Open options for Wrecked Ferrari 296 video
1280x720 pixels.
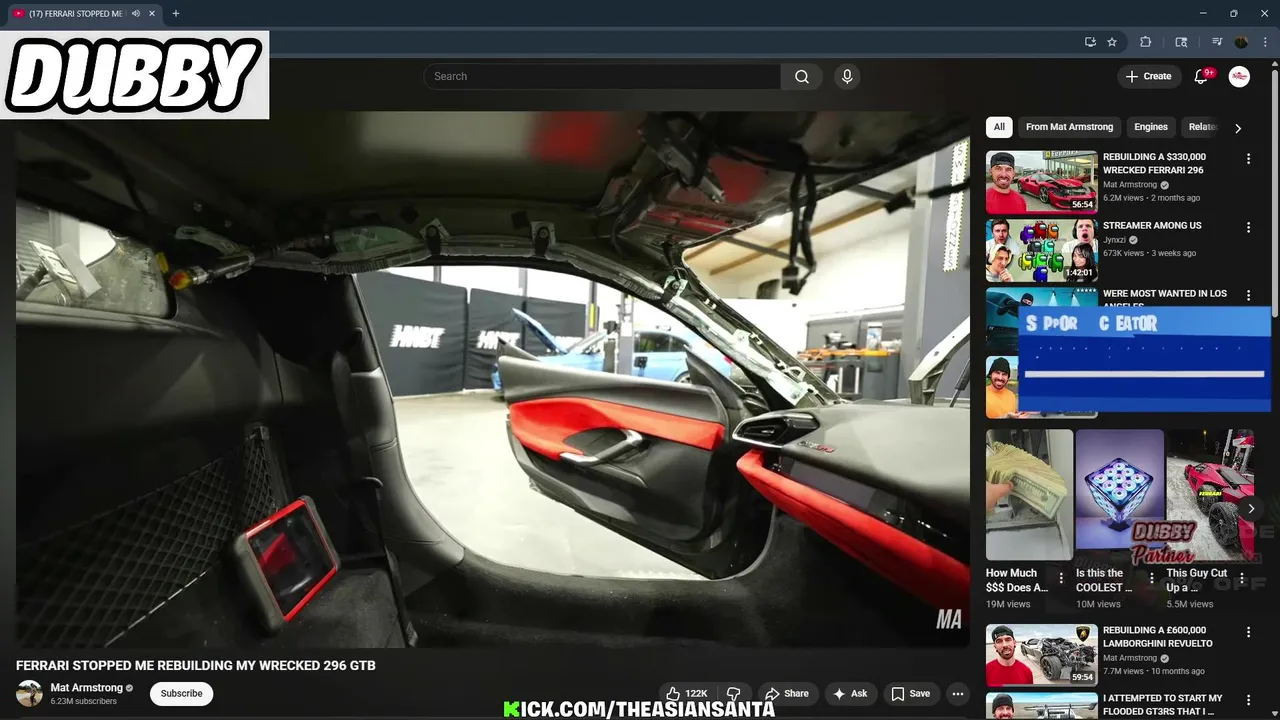point(1248,159)
